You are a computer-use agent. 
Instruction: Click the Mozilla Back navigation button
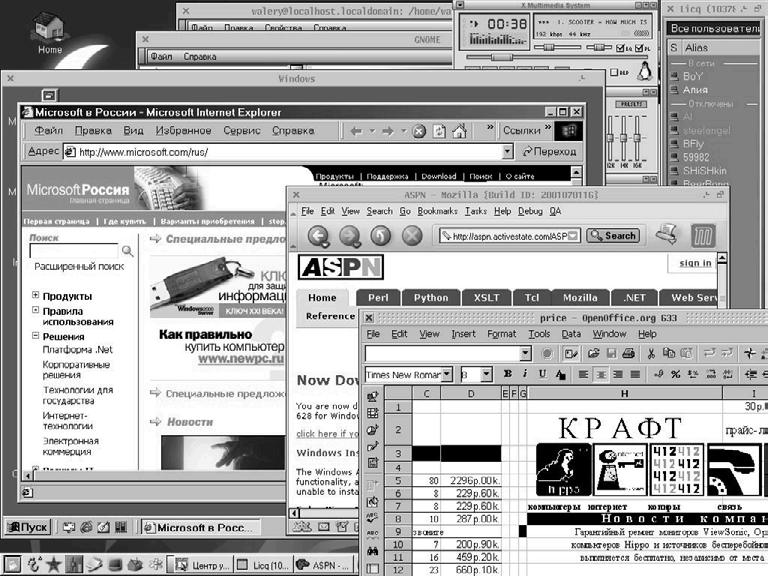coord(318,236)
